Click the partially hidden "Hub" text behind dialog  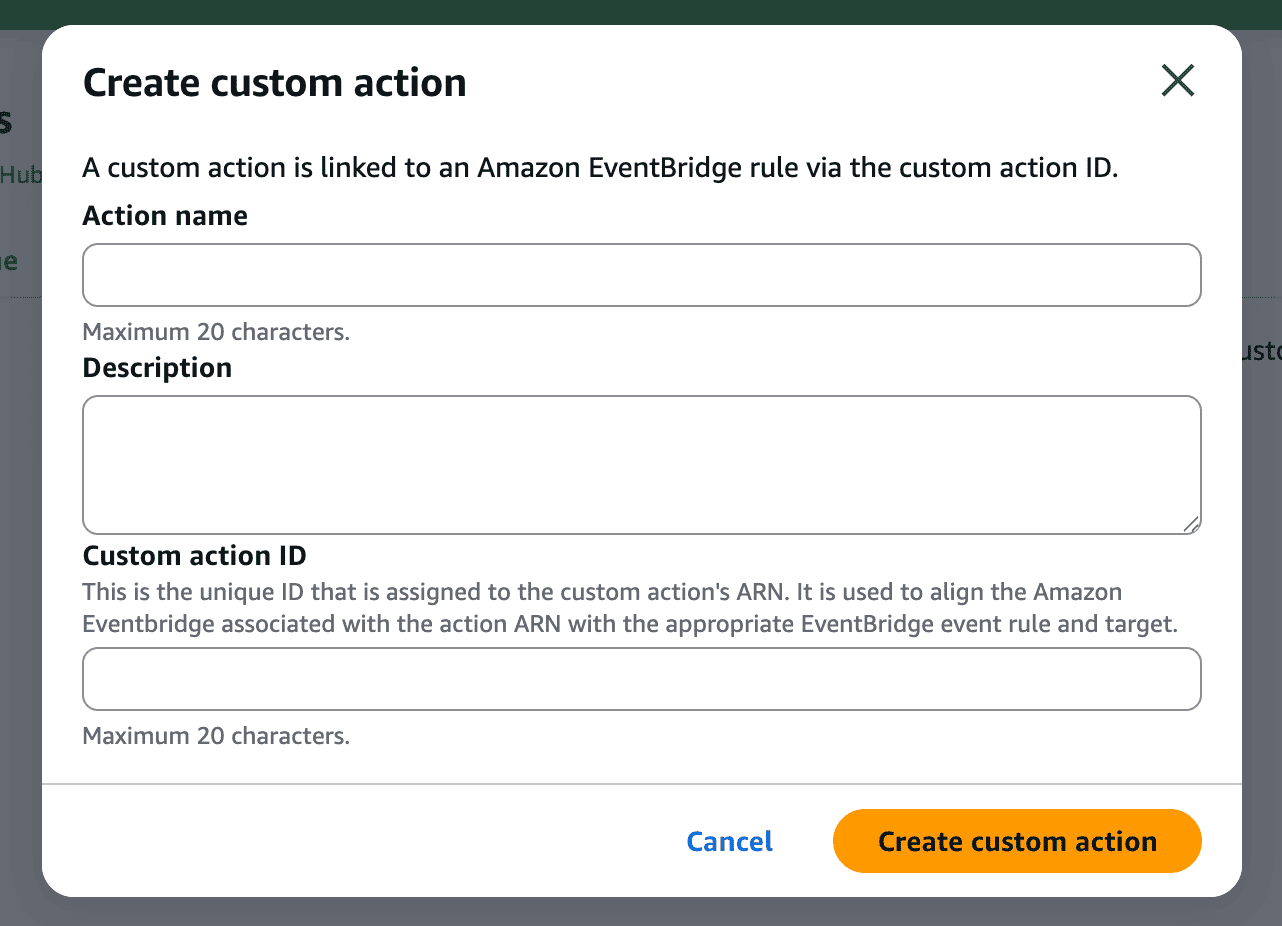(20, 175)
